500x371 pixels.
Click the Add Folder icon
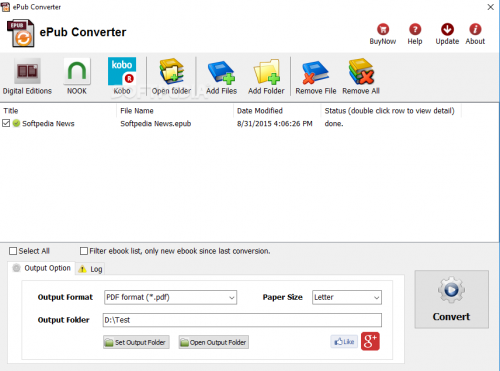pos(266,71)
